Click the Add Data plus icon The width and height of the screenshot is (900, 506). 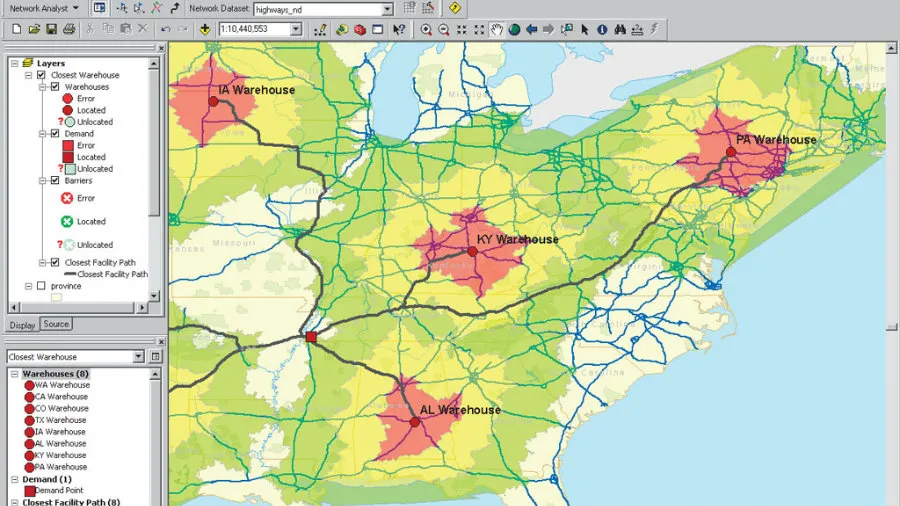point(205,30)
